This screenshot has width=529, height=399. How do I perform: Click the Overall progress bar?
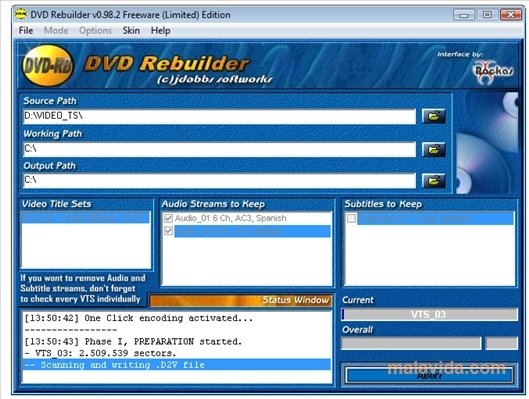(x=411, y=343)
